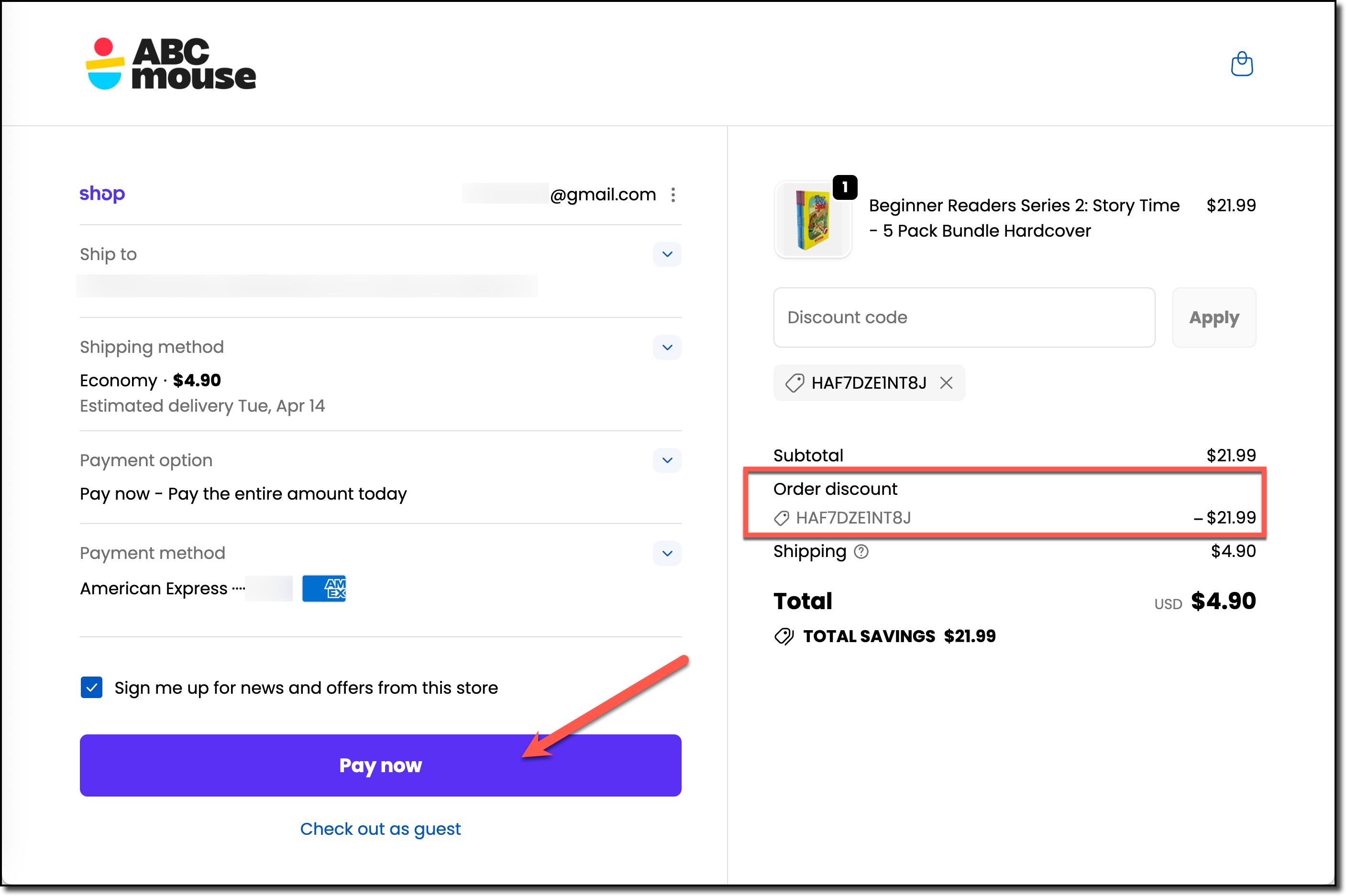The image size is (1346, 896).
Task: Click the Check out as guest link
Action: point(380,829)
